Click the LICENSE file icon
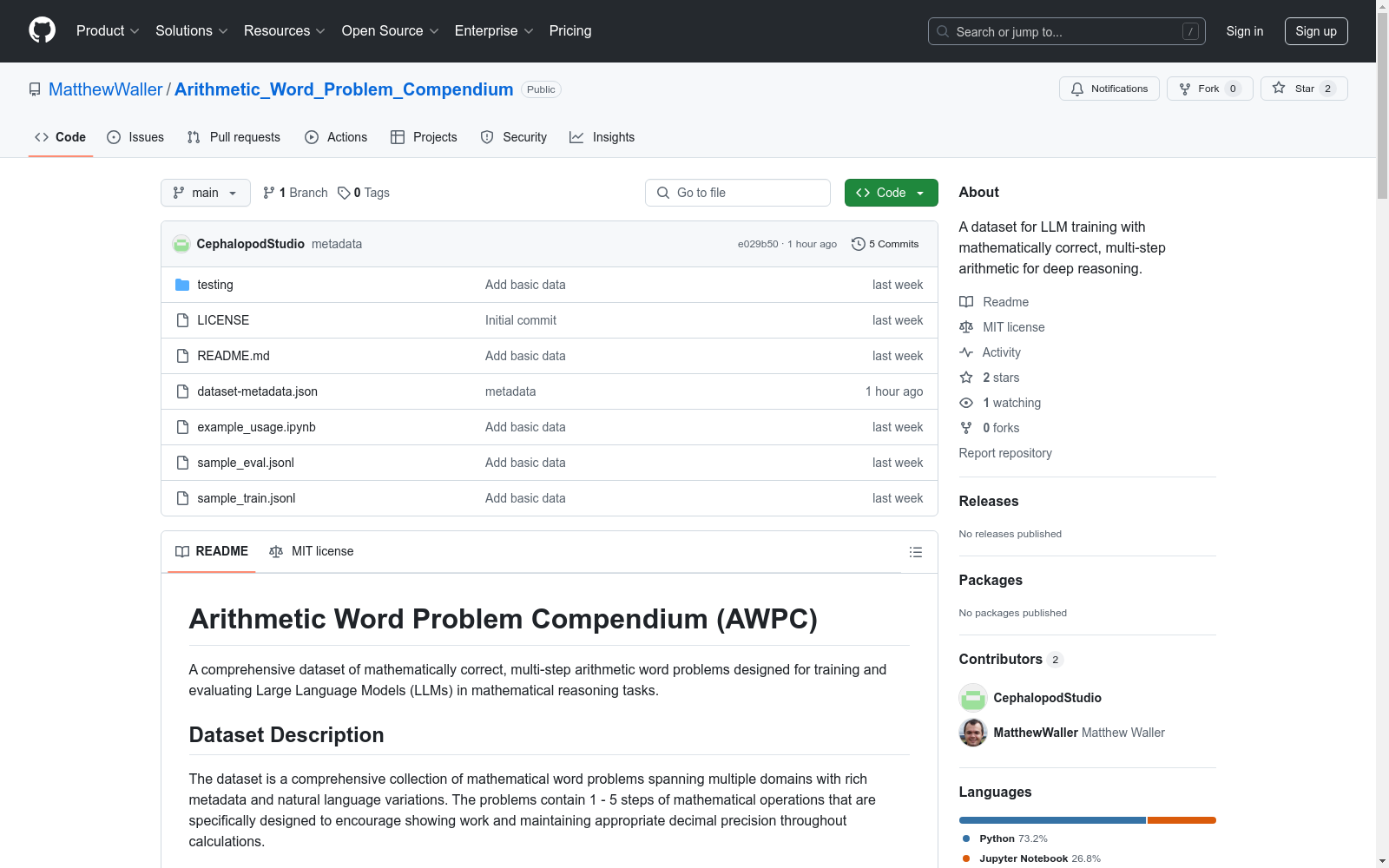1389x868 pixels. (182, 320)
